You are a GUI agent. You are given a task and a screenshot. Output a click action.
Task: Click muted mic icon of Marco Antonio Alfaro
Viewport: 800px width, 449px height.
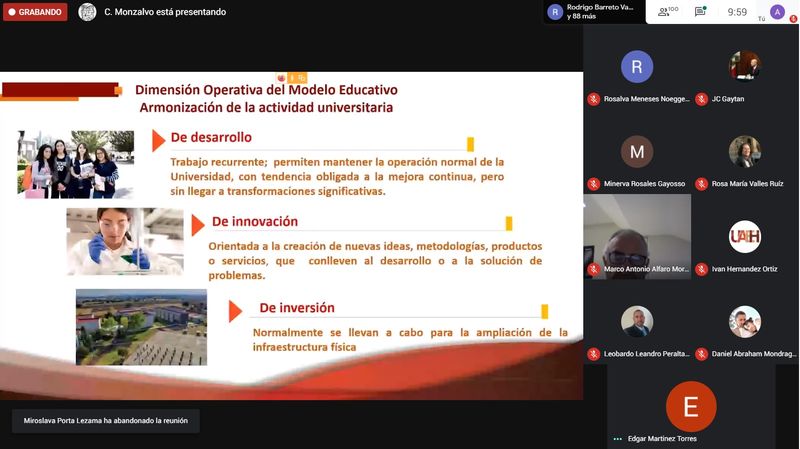593,269
